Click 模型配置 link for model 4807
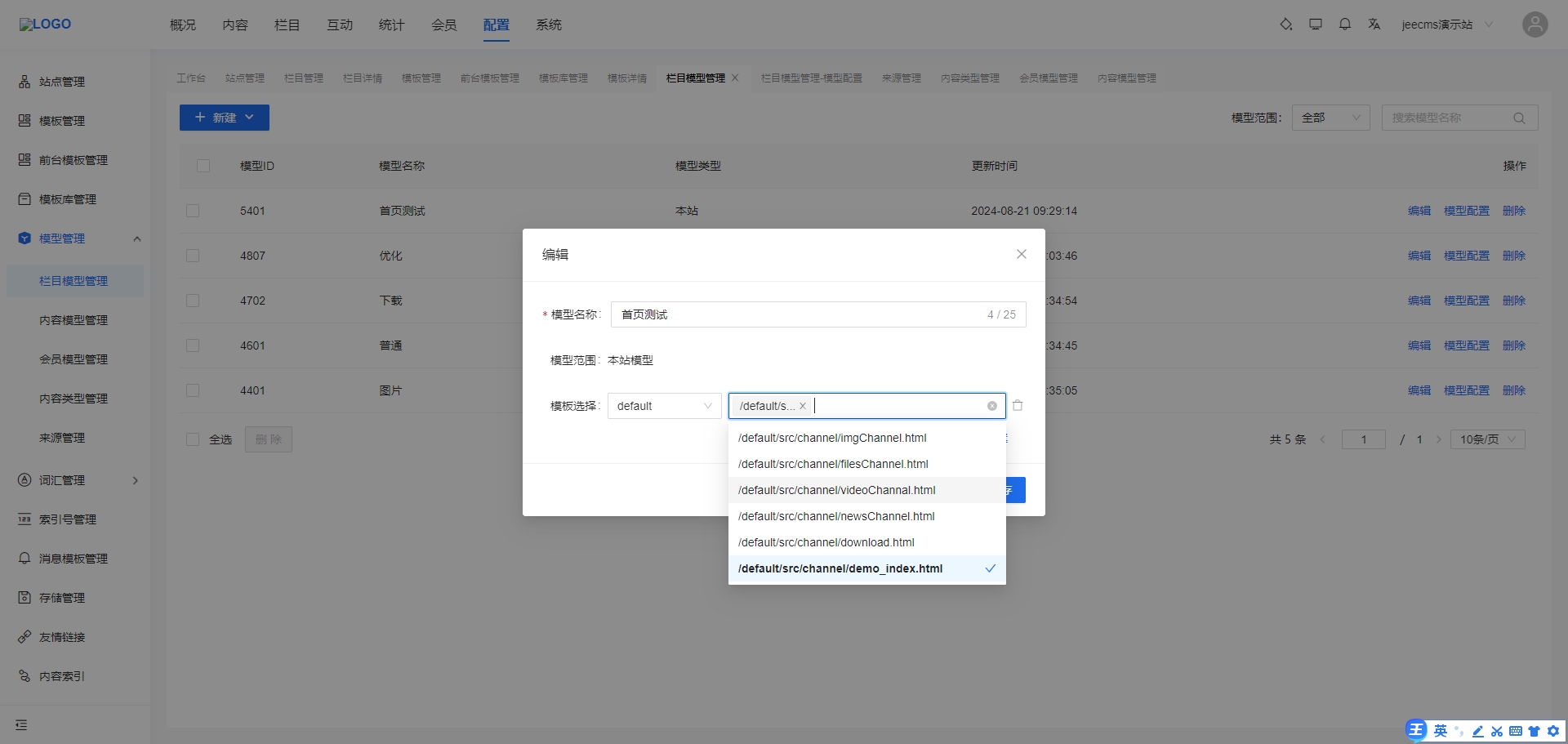 point(1466,256)
